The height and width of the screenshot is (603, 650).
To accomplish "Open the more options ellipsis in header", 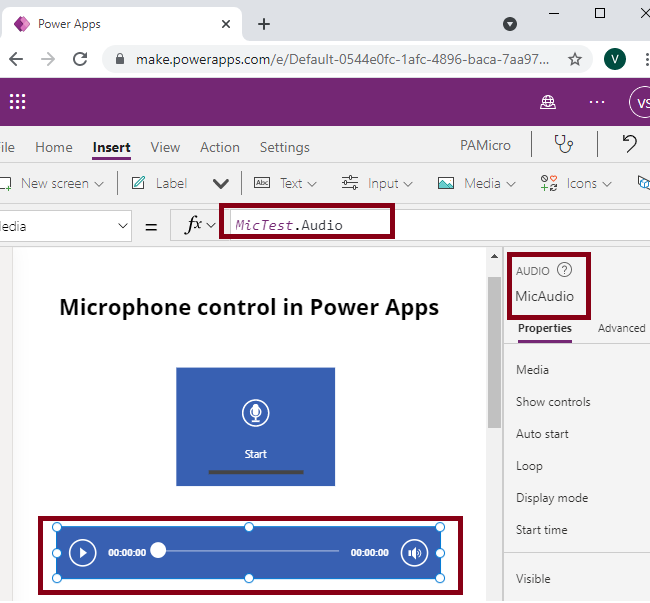I will click(597, 102).
